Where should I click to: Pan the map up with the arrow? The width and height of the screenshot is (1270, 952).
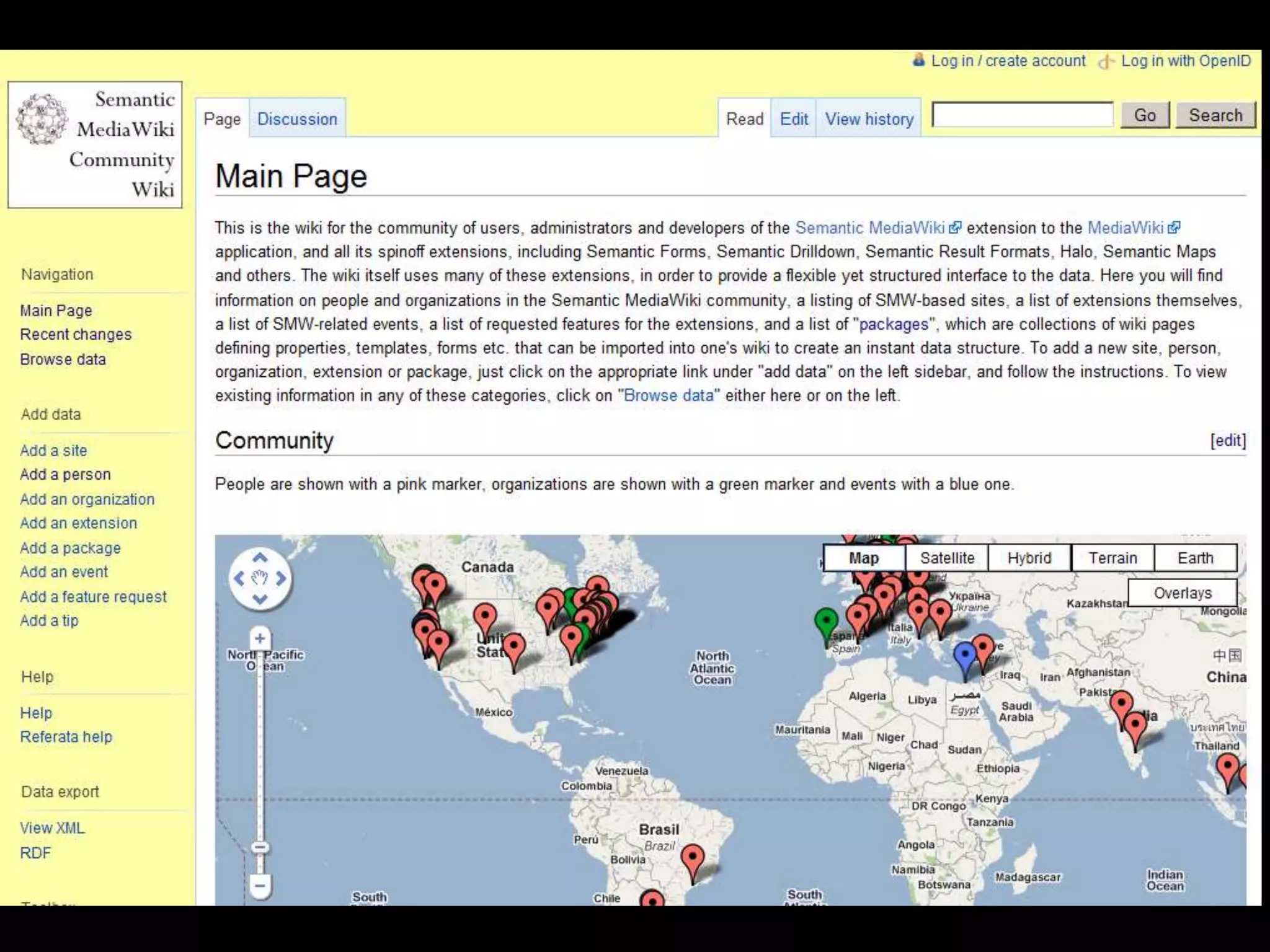[x=260, y=557]
